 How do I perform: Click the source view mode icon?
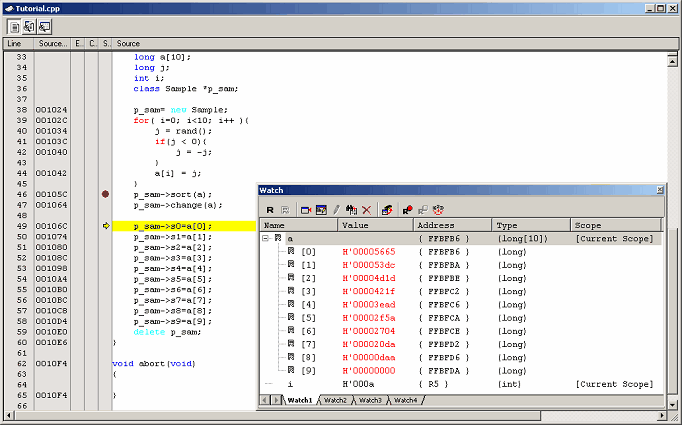point(14,26)
